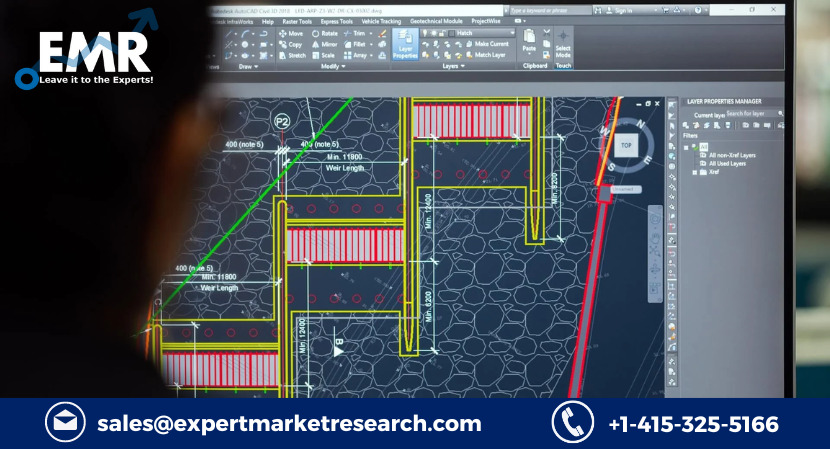Viewport: 830px width, 449px height.
Task: Toggle the layer Freeze tool
Action: [447, 44]
